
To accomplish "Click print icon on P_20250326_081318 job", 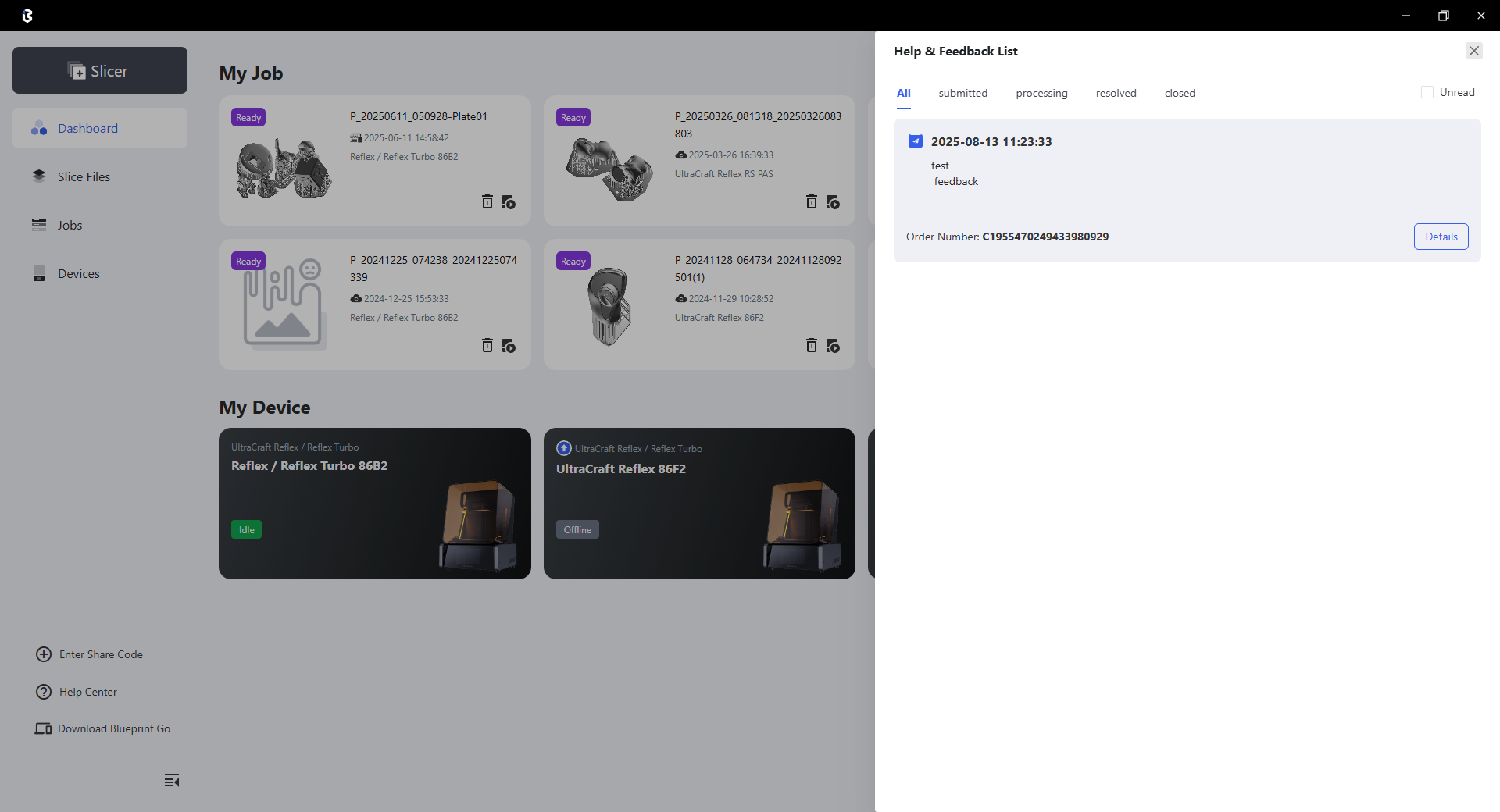I will click(x=833, y=202).
